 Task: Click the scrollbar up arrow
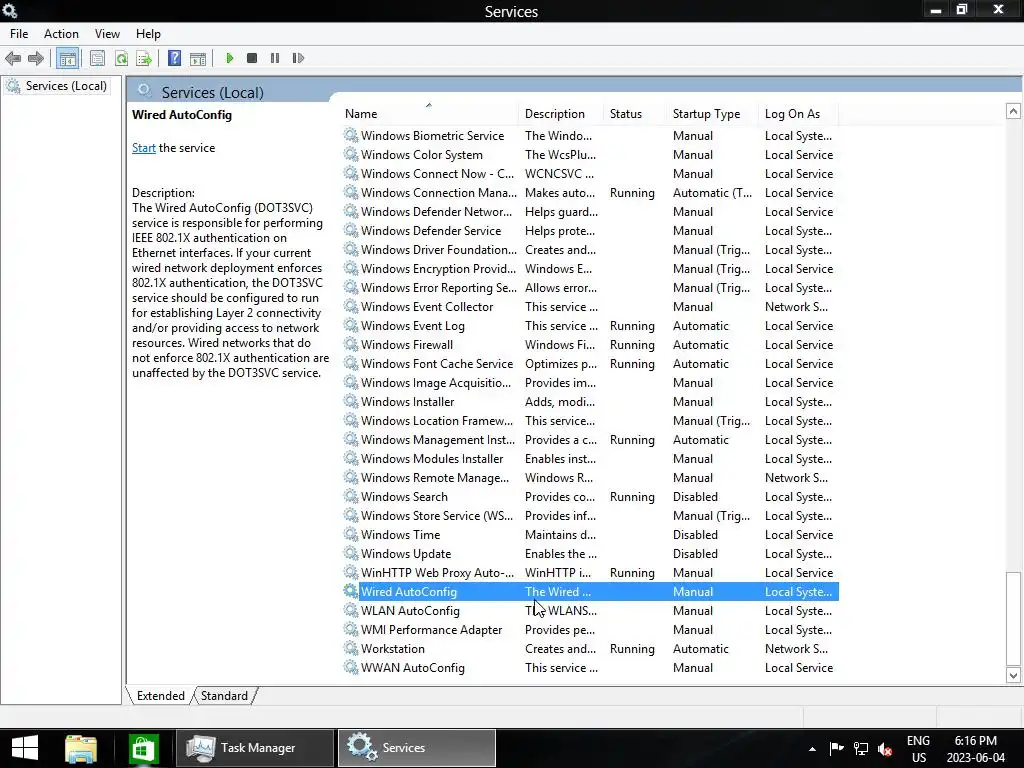[x=1013, y=111]
